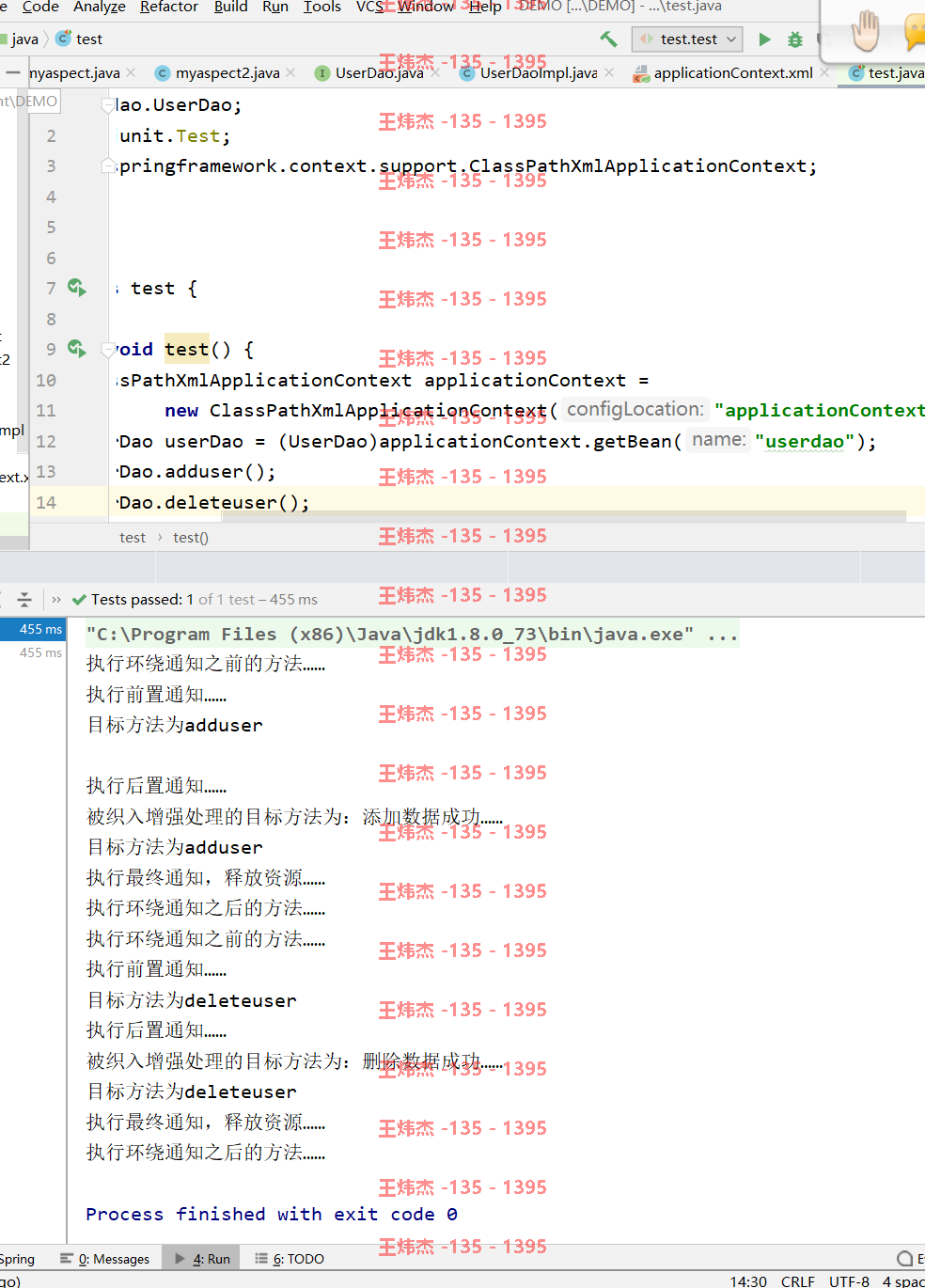925x1288 pixels.
Task: Open the Tools menu
Action: click(322, 7)
